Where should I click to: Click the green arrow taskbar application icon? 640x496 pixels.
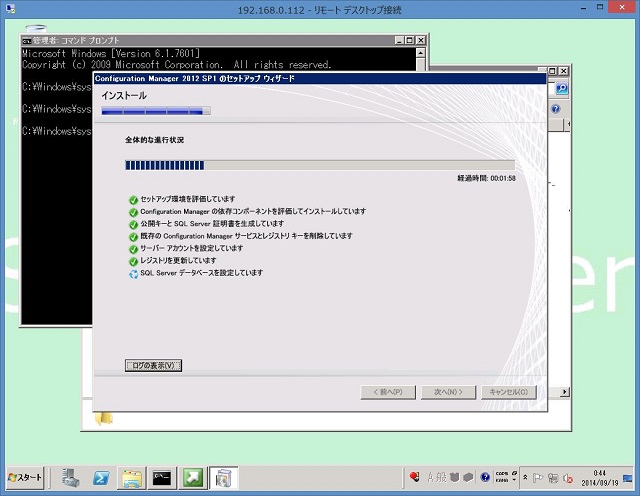(x=192, y=478)
